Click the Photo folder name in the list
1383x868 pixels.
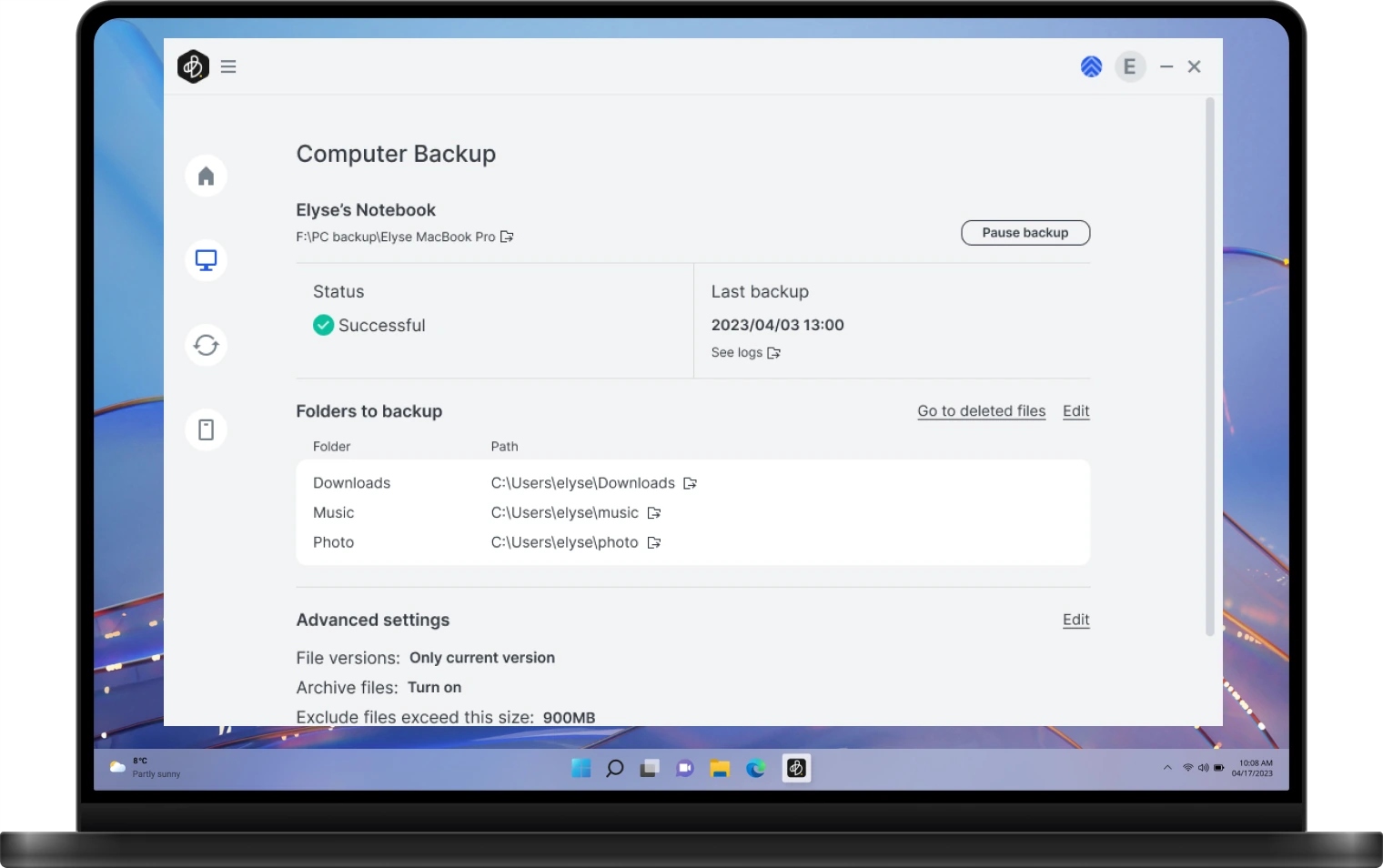tap(334, 542)
